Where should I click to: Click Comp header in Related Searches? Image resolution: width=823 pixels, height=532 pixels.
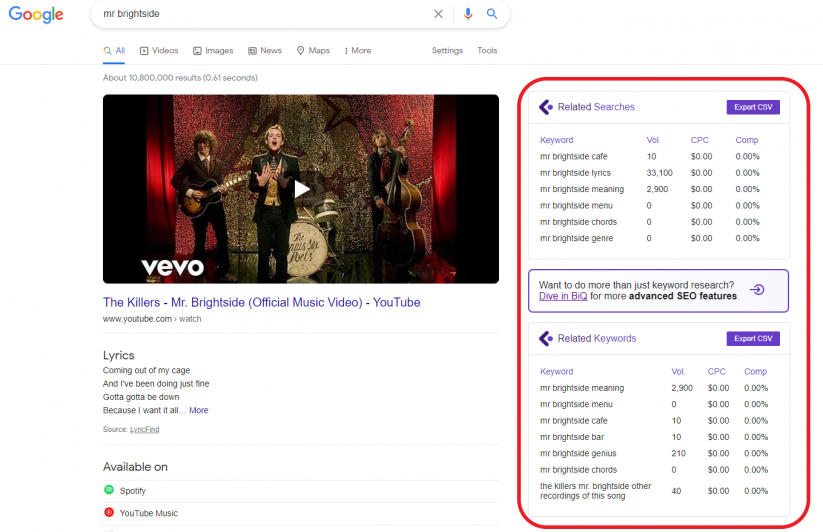[747, 140]
